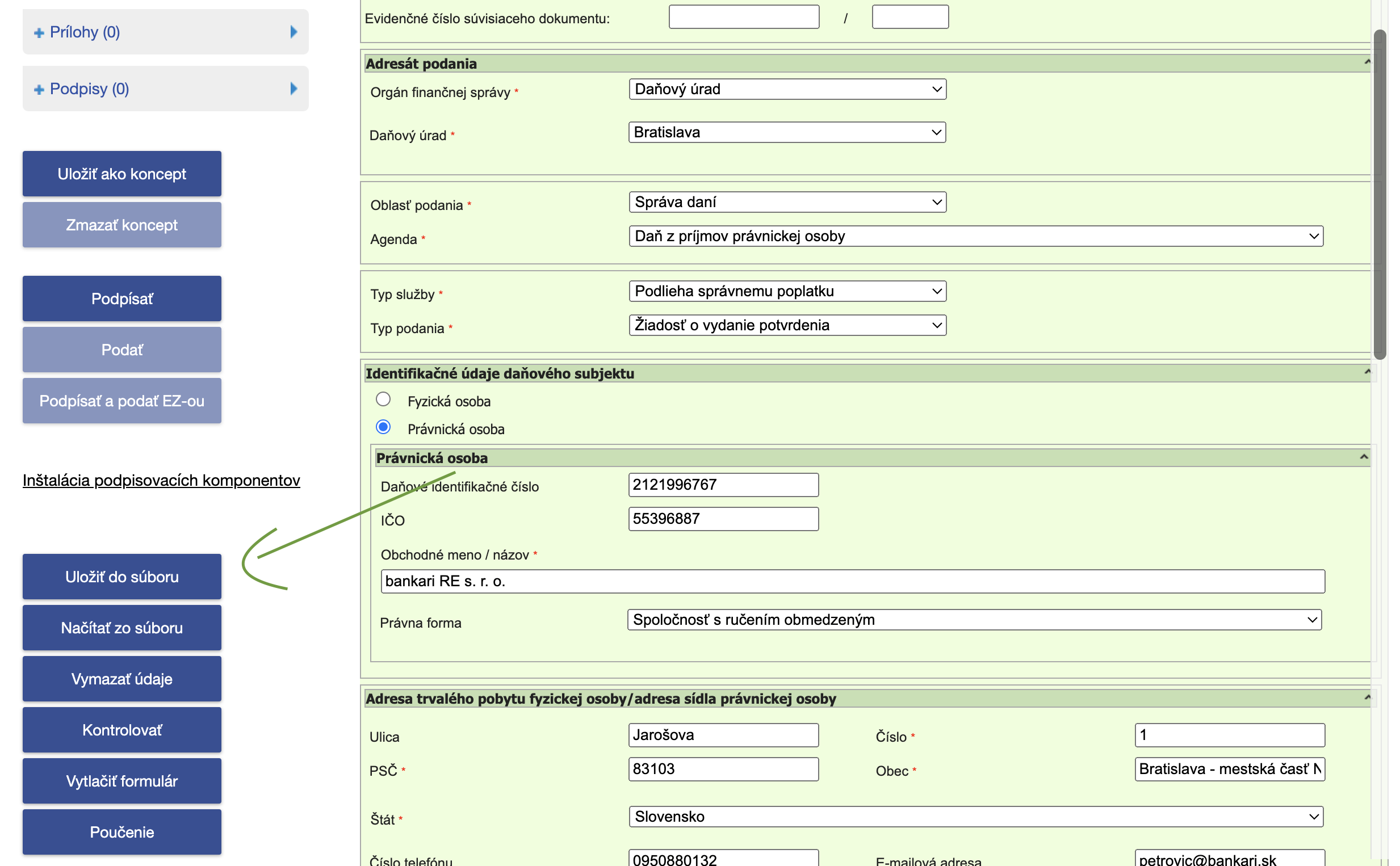1400x866 pixels.
Task: Collapse Adresa trvalého pobytu section arrow
Action: [x=1367, y=697]
